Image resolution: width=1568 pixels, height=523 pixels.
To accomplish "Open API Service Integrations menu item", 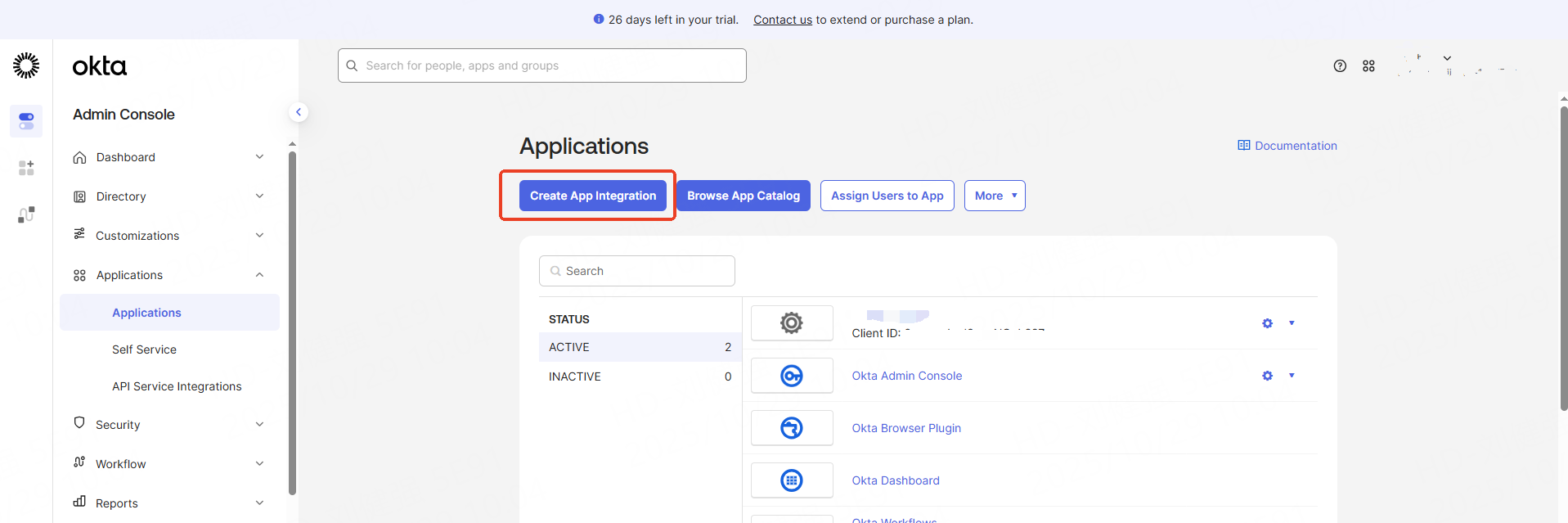I will (x=177, y=386).
